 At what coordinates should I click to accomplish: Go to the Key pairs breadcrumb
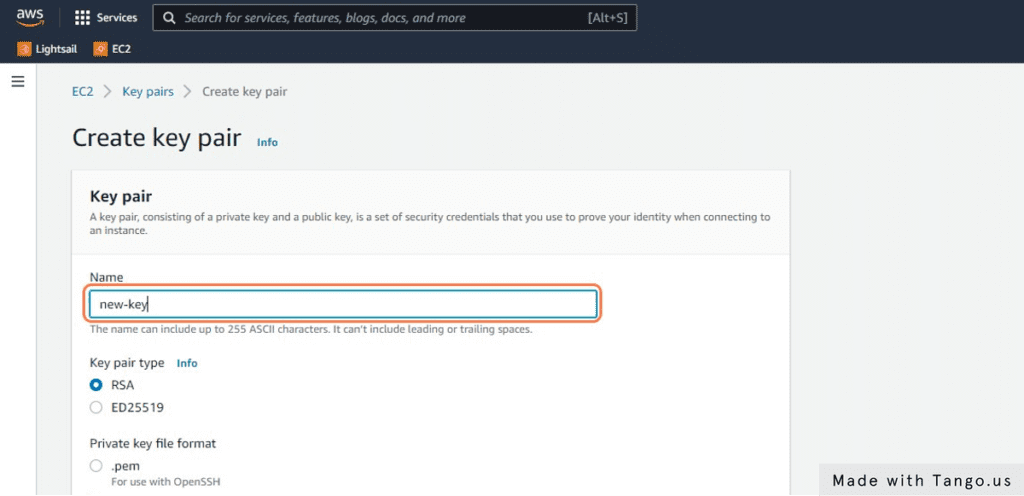point(148,91)
